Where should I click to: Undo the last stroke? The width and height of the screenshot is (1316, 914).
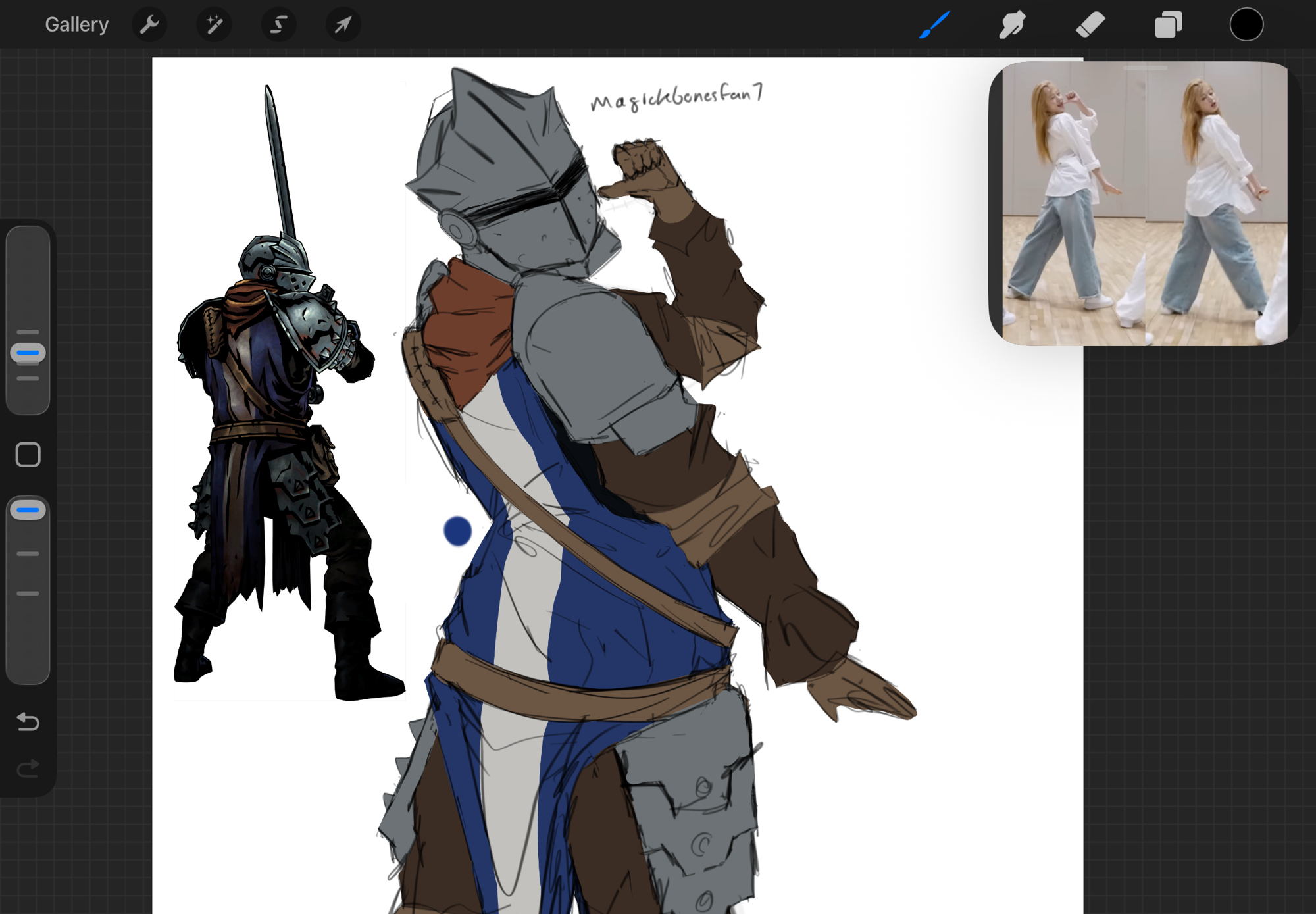tap(28, 722)
